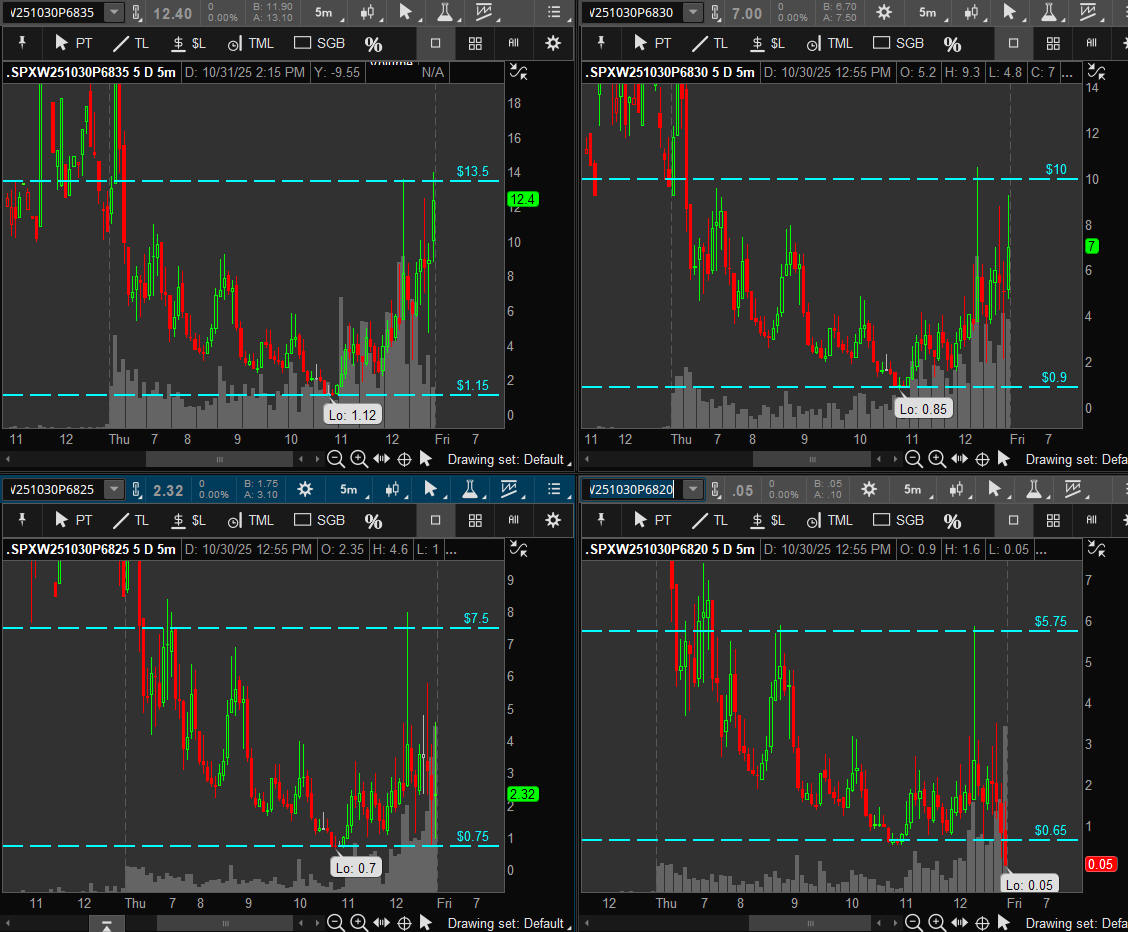The image size is (1128, 932).
Task: Expand the 5m timeframe dropdown on P6820 chart
Action: click(x=912, y=489)
